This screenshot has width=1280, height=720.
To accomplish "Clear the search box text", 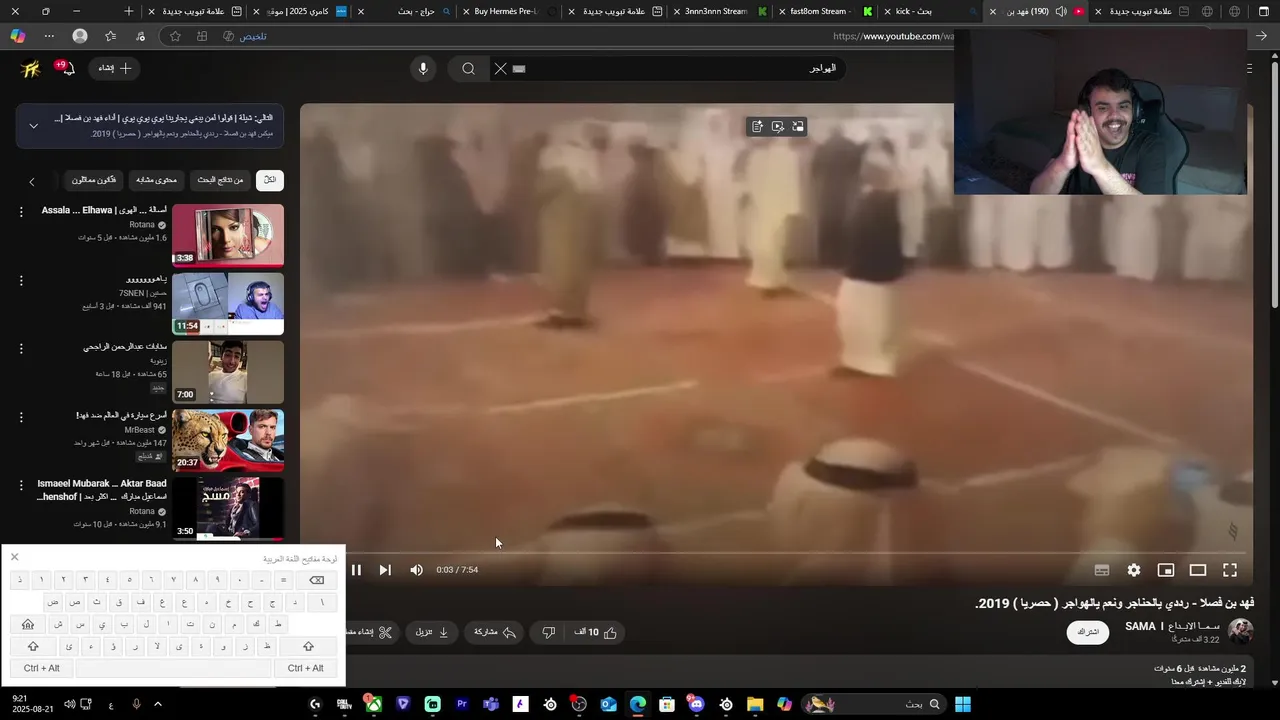I will tap(500, 68).
